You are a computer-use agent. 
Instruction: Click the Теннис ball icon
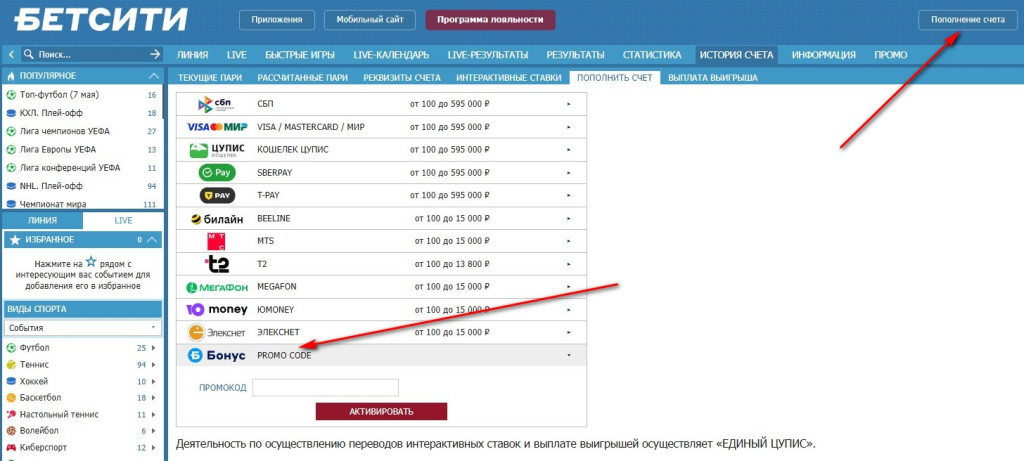pos(11,364)
